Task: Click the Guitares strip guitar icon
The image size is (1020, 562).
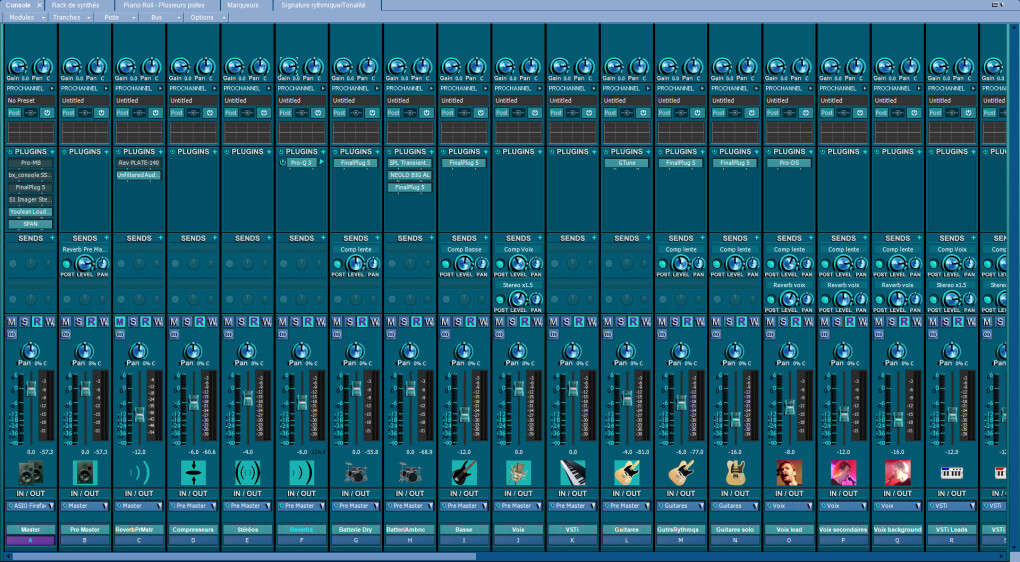Action: [x=626, y=473]
